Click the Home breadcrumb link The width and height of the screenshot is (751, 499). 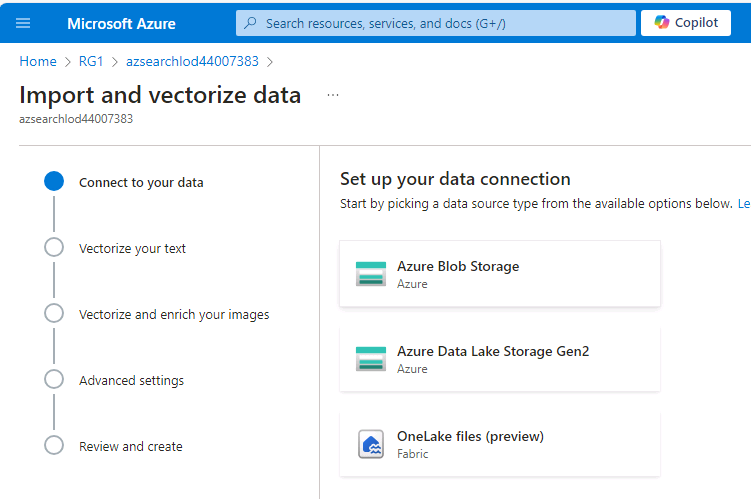(x=38, y=61)
